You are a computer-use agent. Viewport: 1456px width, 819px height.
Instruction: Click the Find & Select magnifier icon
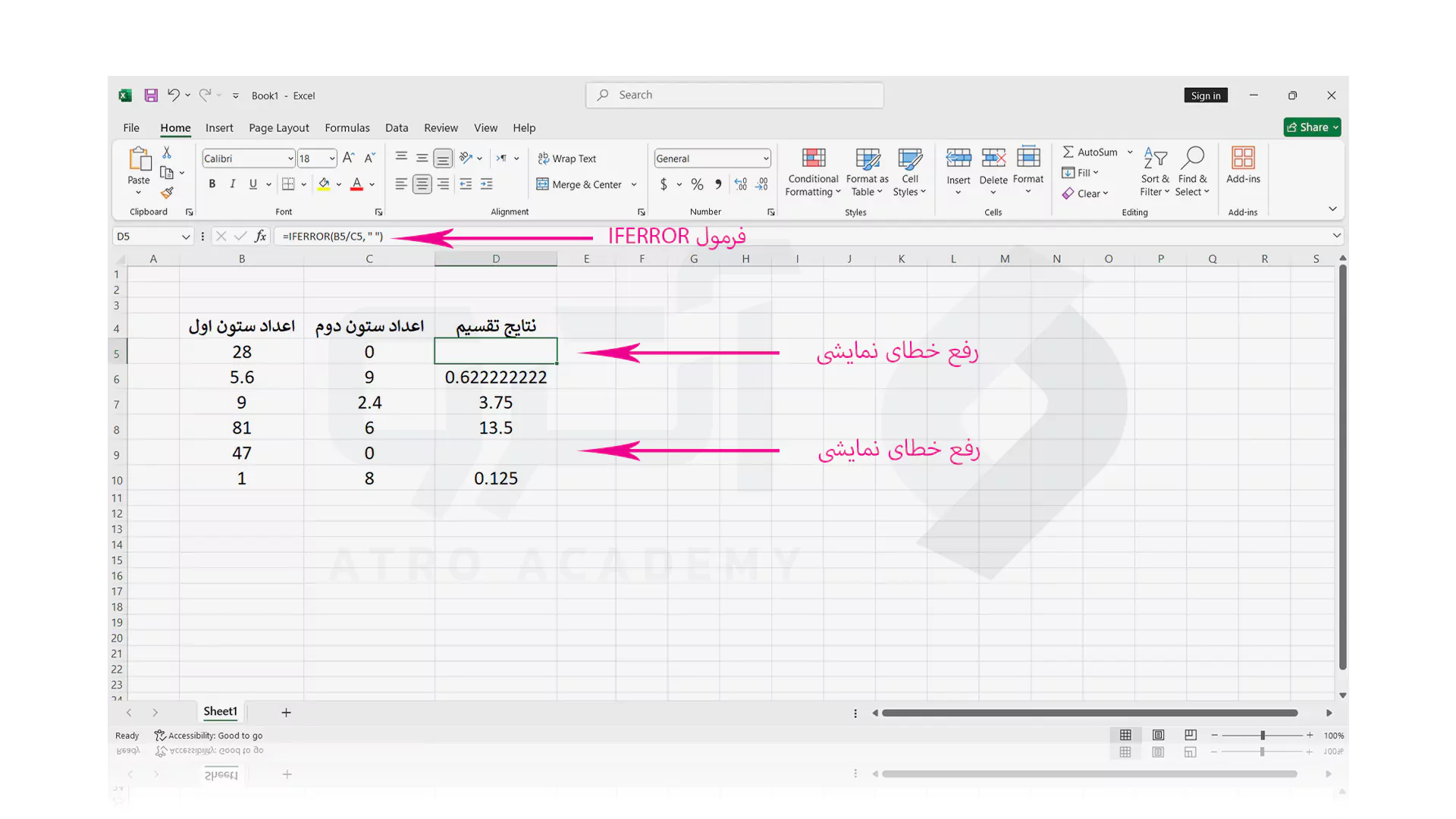pyautogui.click(x=1192, y=158)
